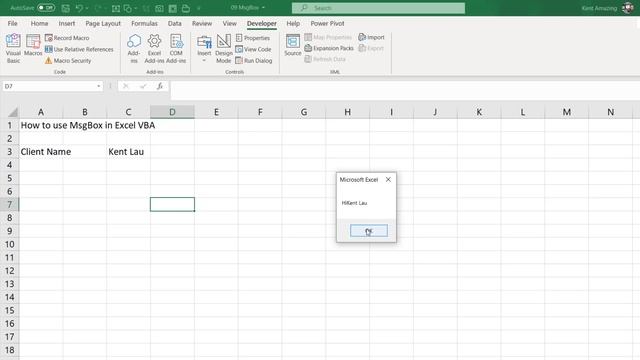
Task: Select column F header
Action: [x=260, y=112]
